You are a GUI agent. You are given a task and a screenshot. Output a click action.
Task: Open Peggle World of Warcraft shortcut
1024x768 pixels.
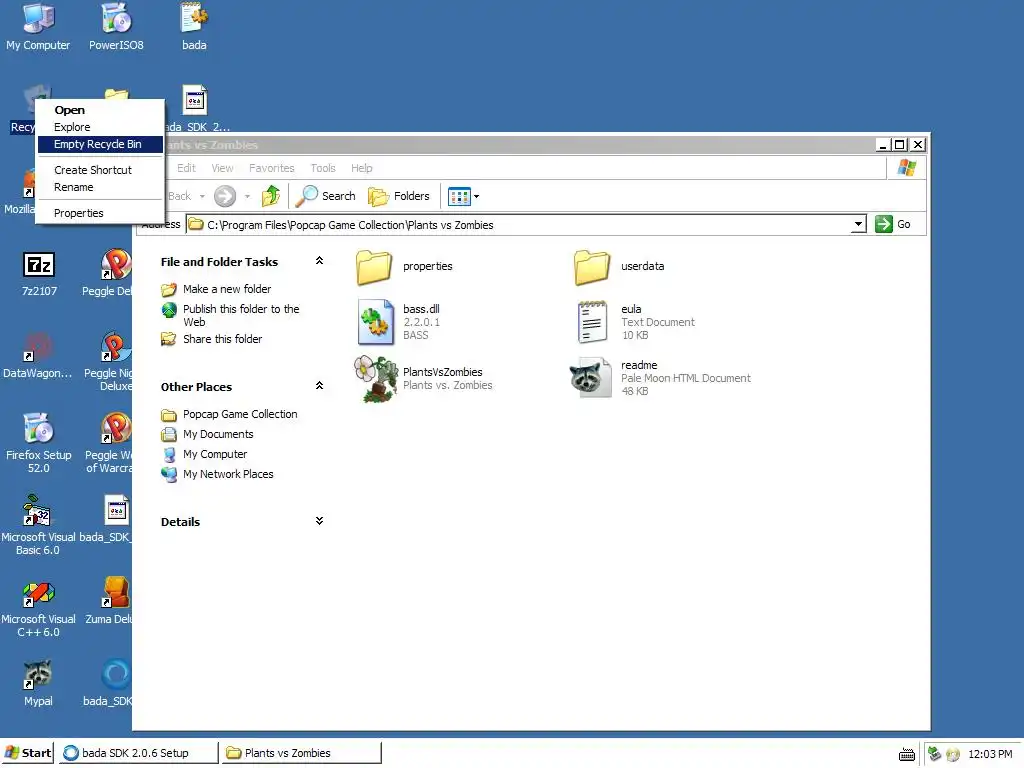(110, 443)
